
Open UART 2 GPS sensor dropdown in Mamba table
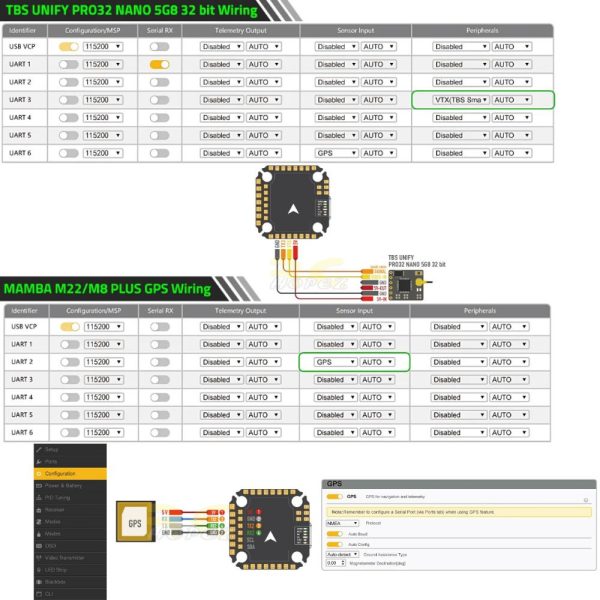tap(336, 362)
